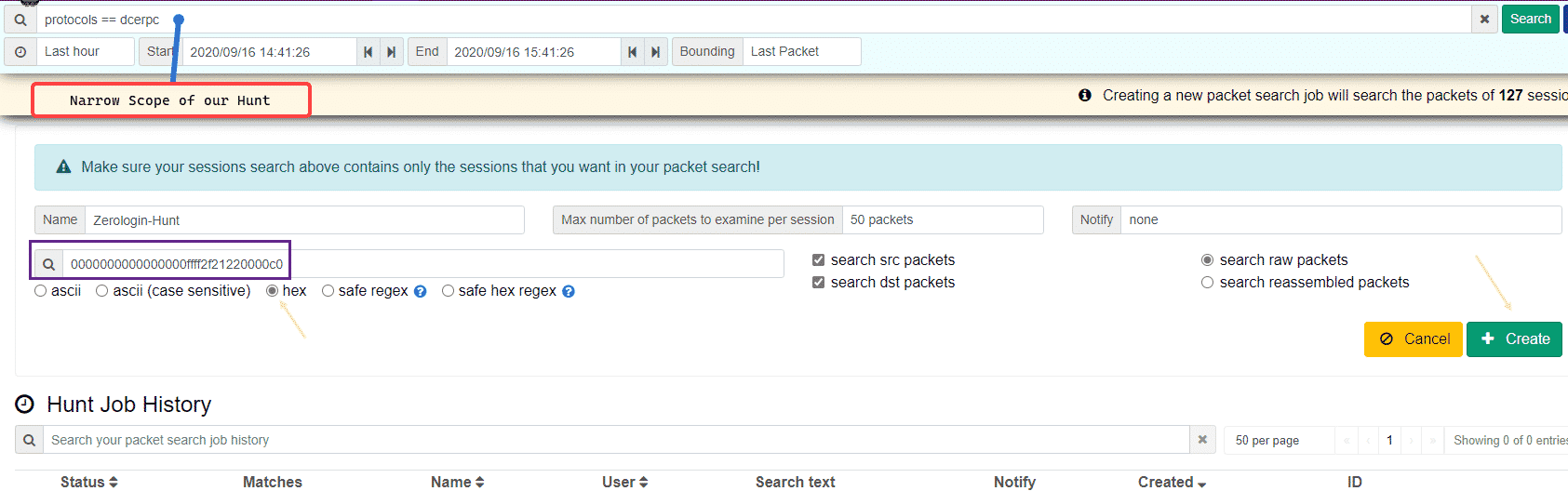Choose search reassembled packets option
The width and height of the screenshot is (1568, 491).
pos(1208,283)
